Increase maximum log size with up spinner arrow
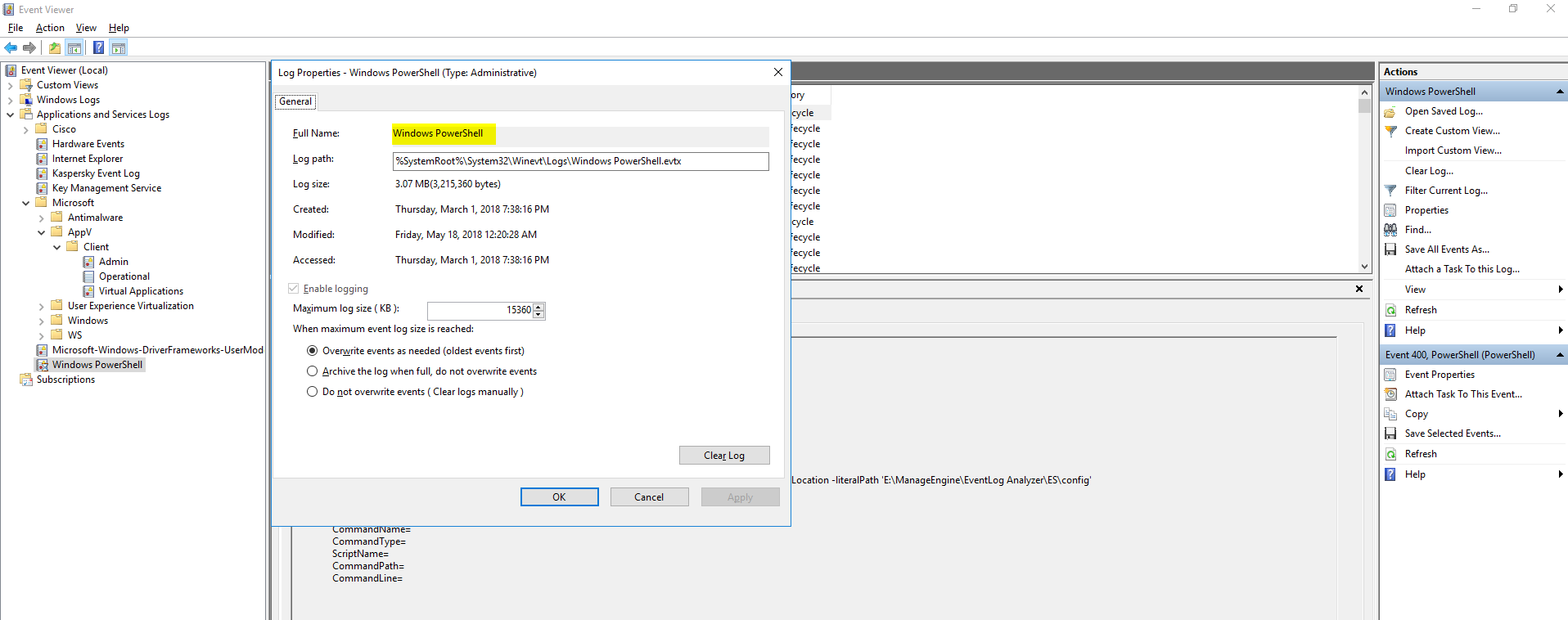 coord(538,307)
